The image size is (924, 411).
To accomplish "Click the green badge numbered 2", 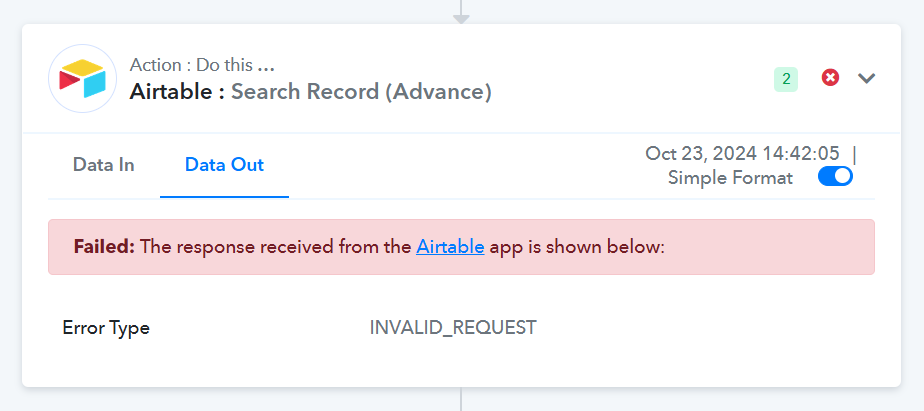I will click(x=786, y=79).
